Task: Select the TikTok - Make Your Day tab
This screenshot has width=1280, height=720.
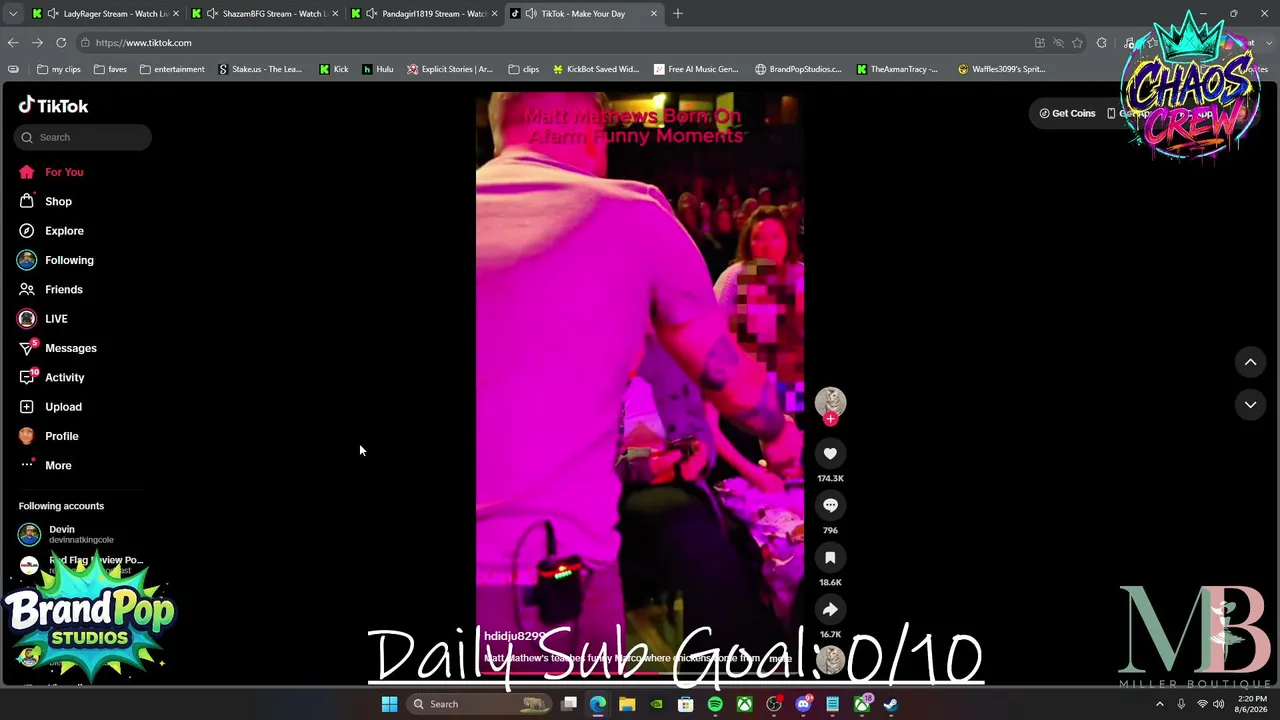Action: coord(583,14)
